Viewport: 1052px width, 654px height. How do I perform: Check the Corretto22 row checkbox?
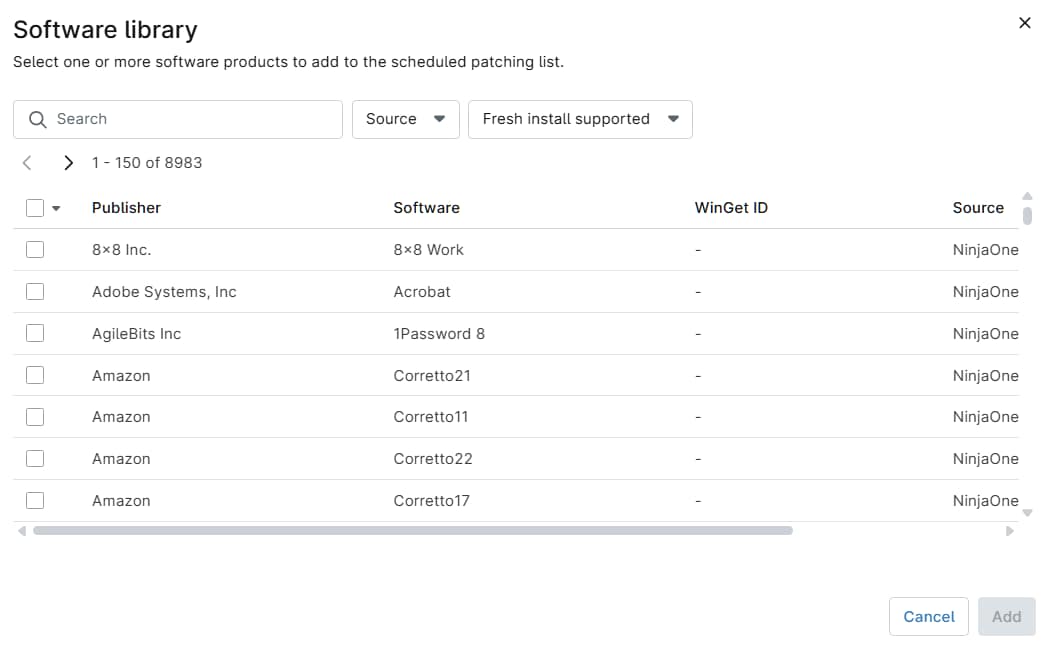point(35,459)
